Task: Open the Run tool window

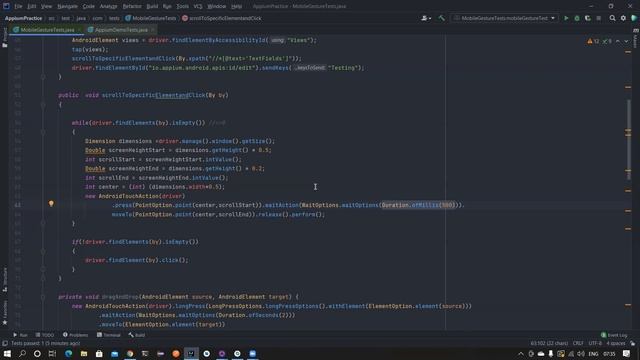Action: (20, 335)
